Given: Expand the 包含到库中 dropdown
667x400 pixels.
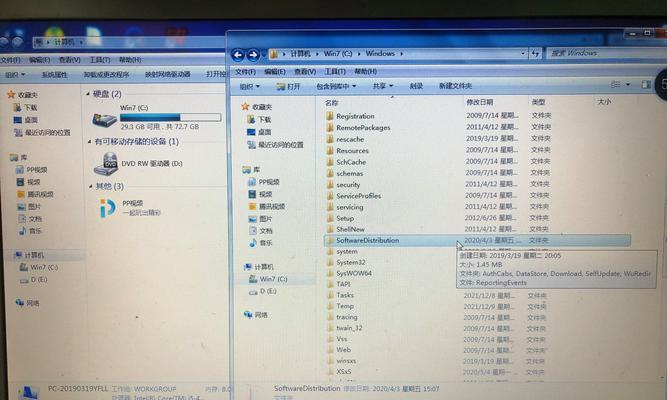Looking at the screenshot, I should click(x=336, y=86).
